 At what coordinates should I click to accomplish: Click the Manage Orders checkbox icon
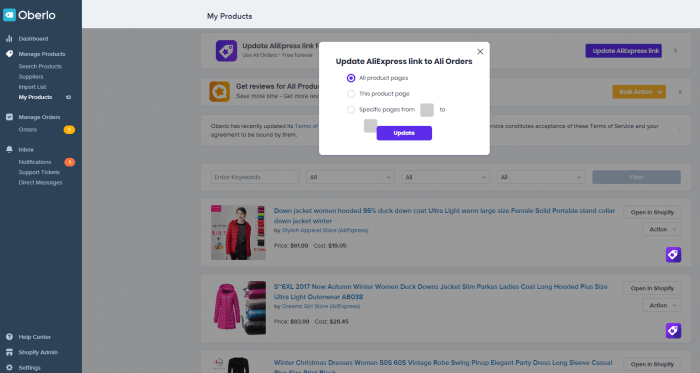(x=9, y=117)
